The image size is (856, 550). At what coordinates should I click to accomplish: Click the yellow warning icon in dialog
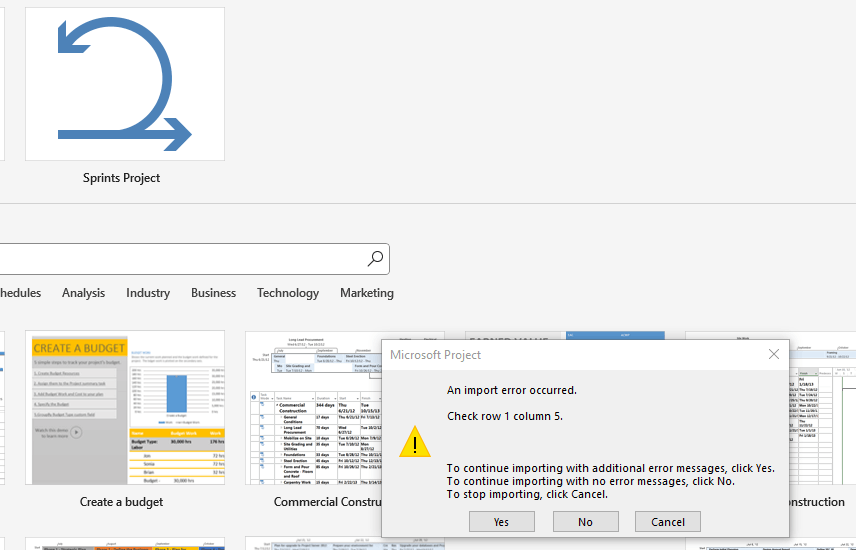415,442
